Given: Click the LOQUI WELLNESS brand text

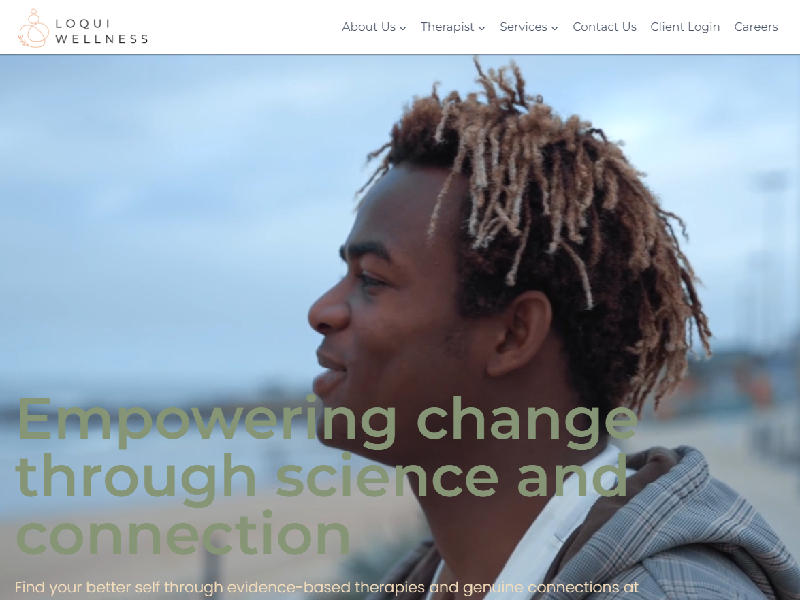Looking at the screenshot, I should [102, 31].
